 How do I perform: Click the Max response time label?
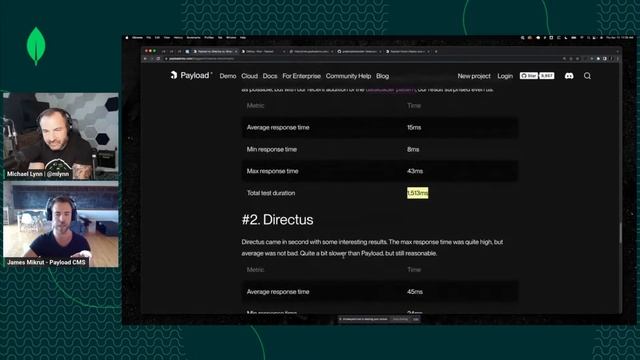(272, 171)
